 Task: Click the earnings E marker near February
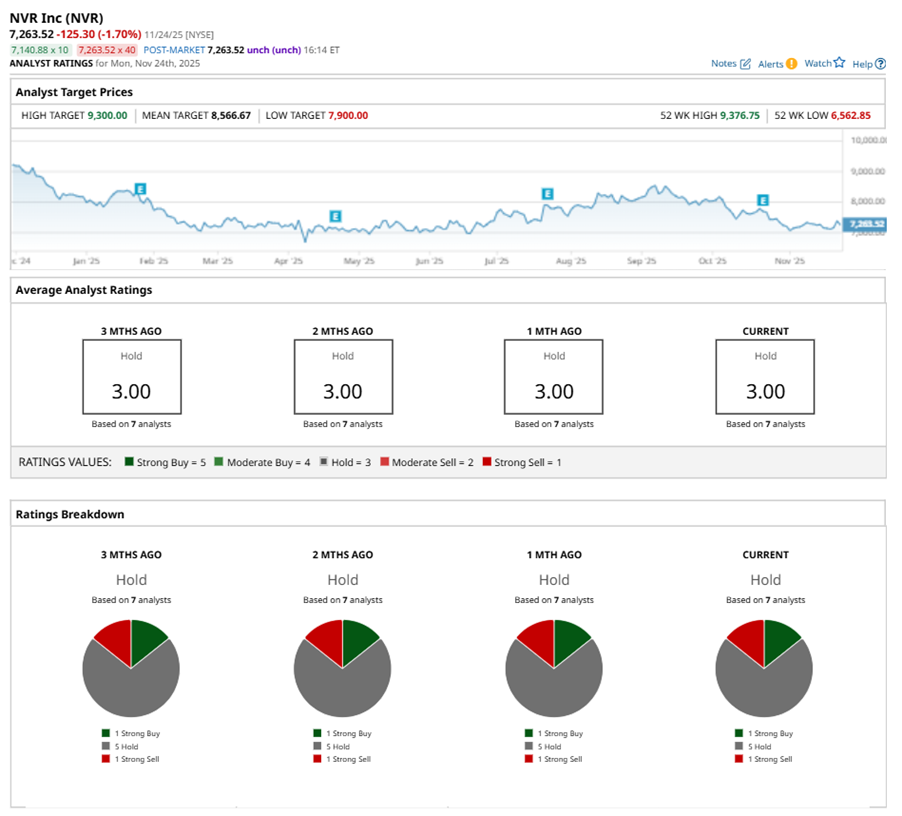(141, 189)
